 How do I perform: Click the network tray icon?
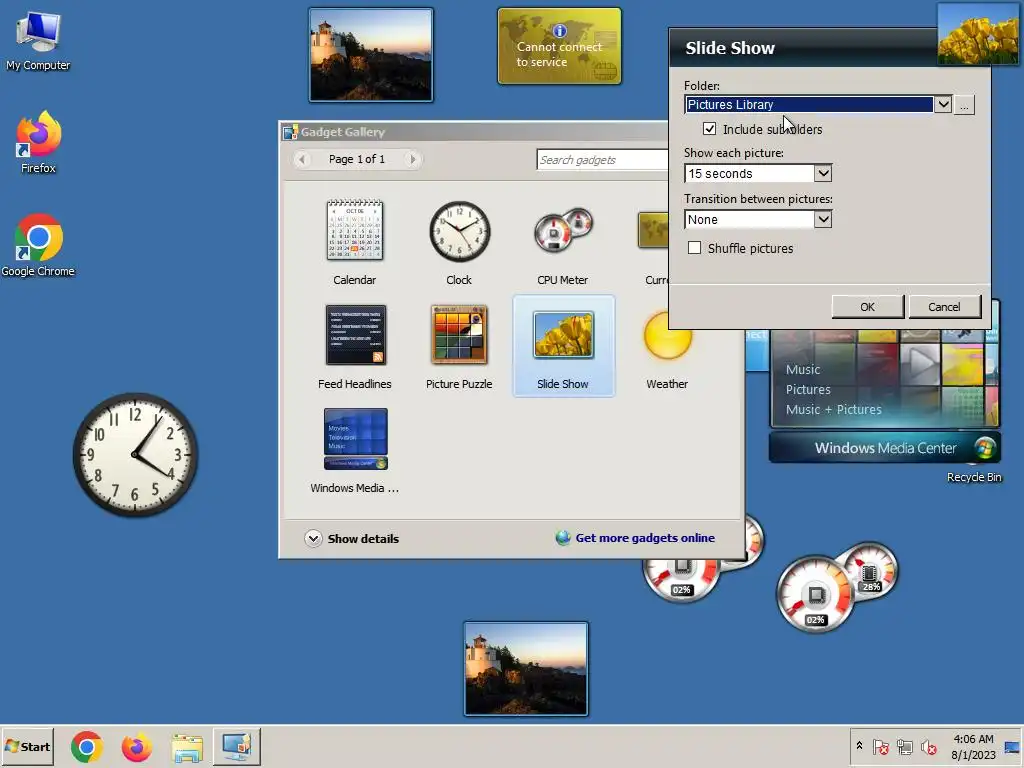pyautogui.click(x=904, y=746)
